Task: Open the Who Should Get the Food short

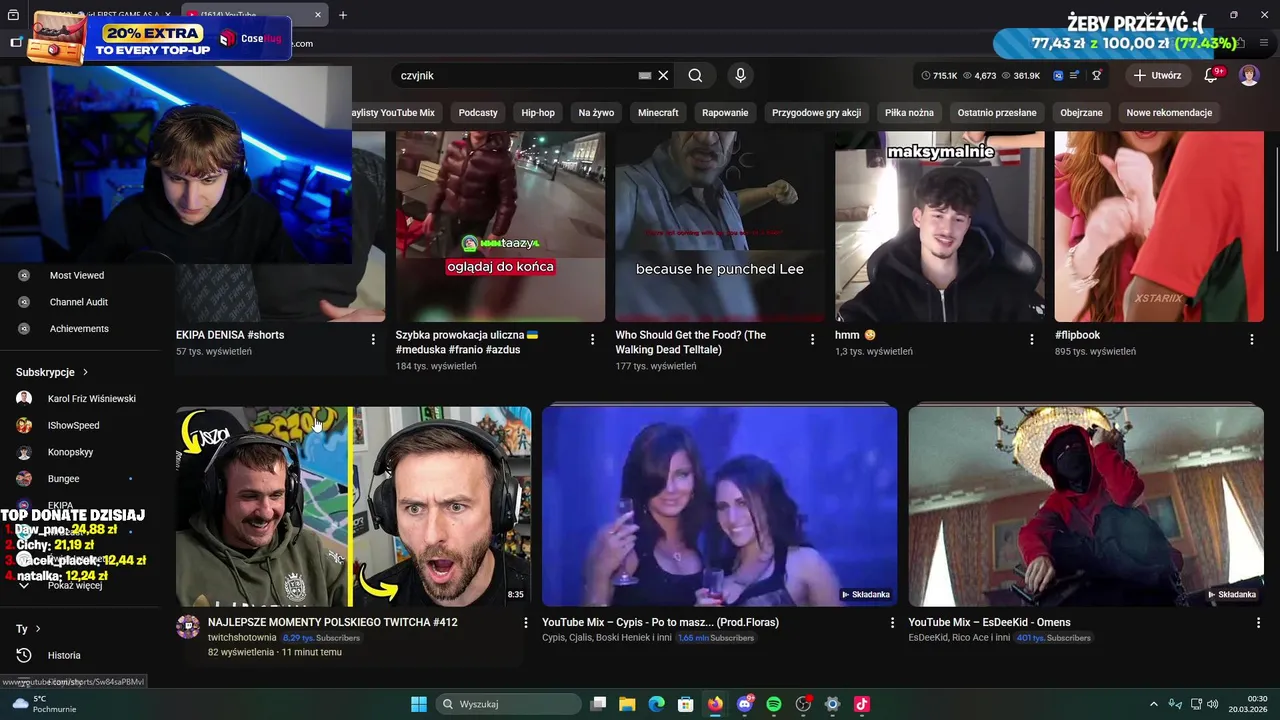Action: (x=720, y=227)
